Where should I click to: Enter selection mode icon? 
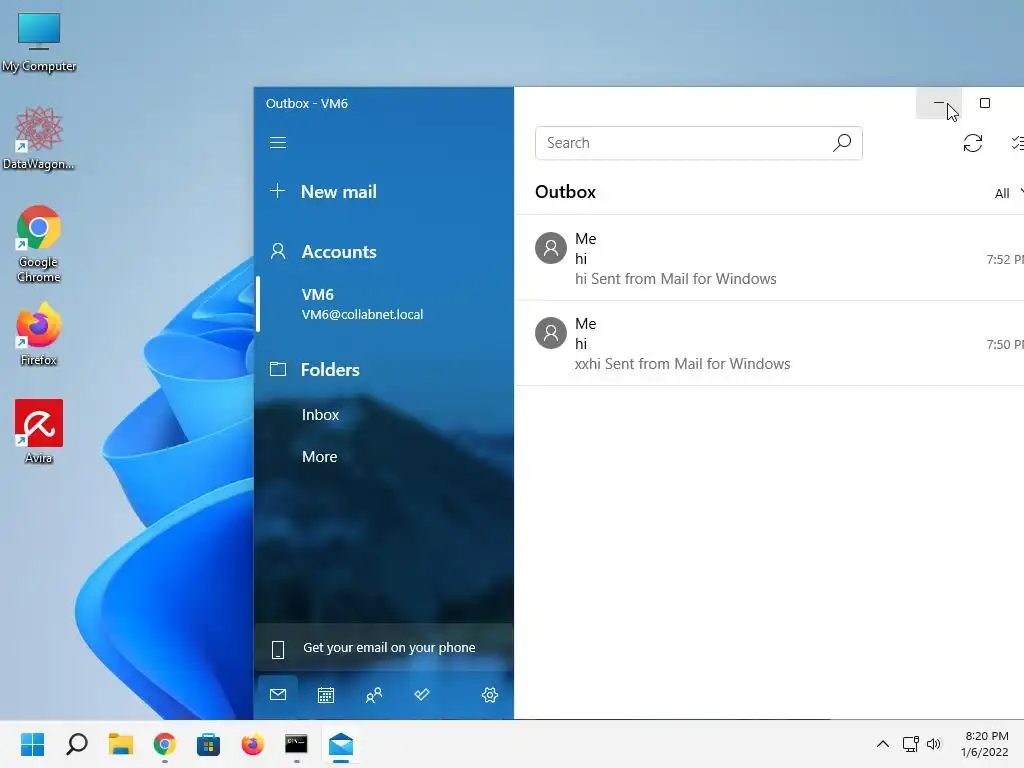pyautogui.click(x=1017, y=143)
